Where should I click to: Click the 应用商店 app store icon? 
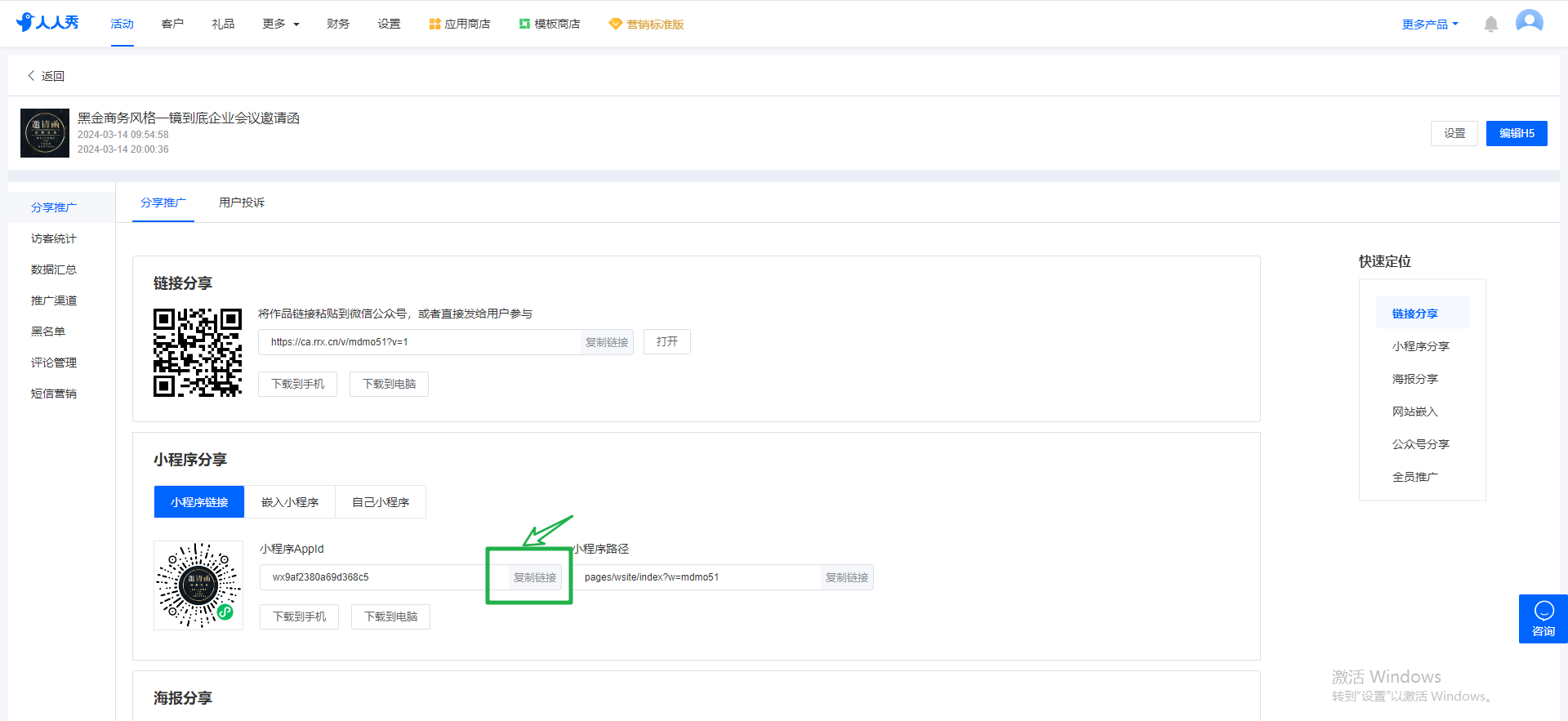click(434, 24)
